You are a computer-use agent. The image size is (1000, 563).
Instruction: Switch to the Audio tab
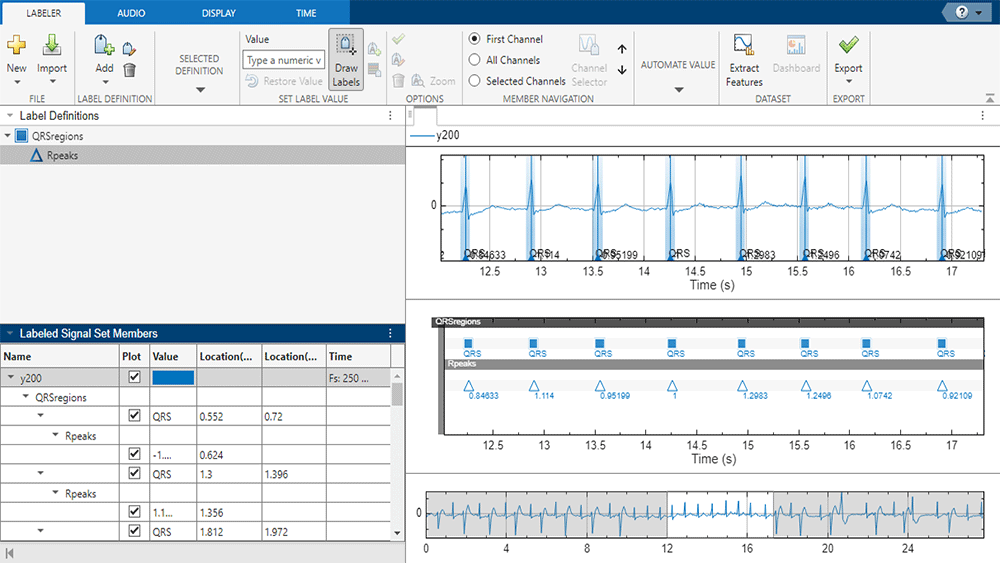(130, 12)
